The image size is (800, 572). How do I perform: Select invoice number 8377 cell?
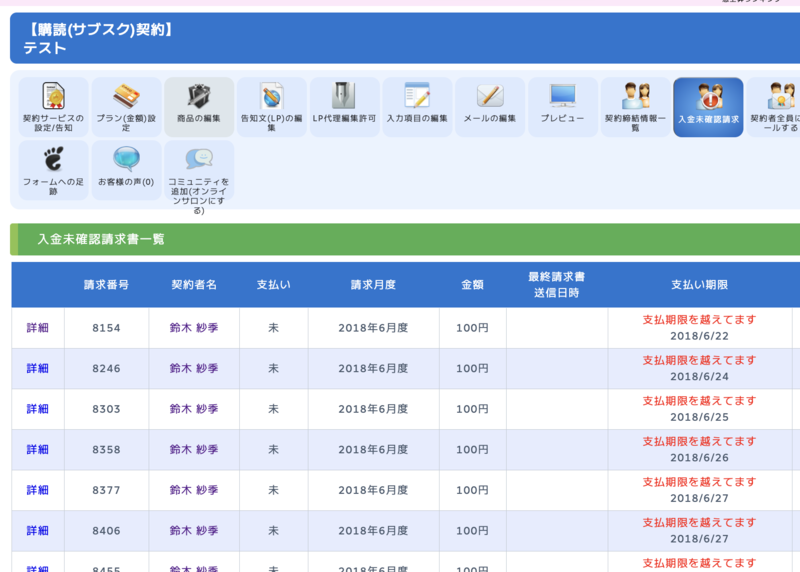[106, 490]
